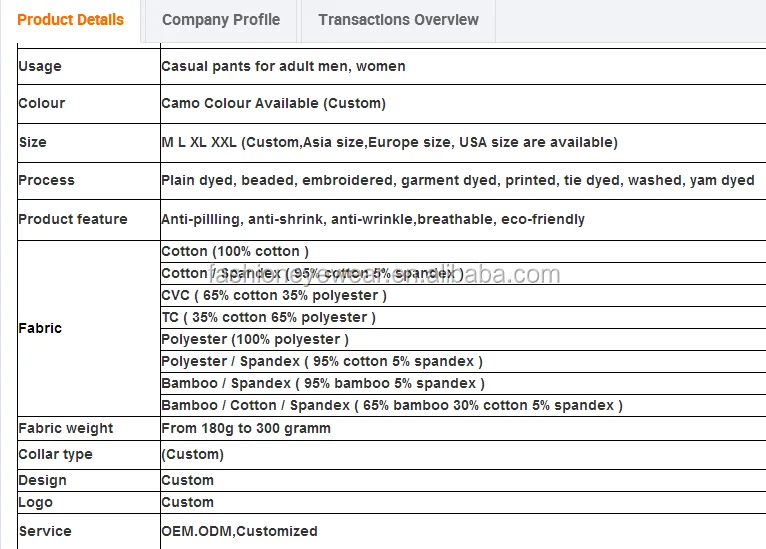The width and height of the screenshot is (766, 549).
Task: Click the Anti-pilling feature description
Action: coord(373,220)
